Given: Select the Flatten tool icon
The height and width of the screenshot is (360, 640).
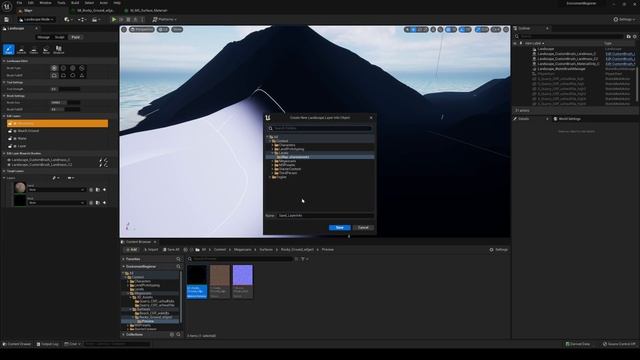Looking at the screenshot, I should click(x=34, y=50).
